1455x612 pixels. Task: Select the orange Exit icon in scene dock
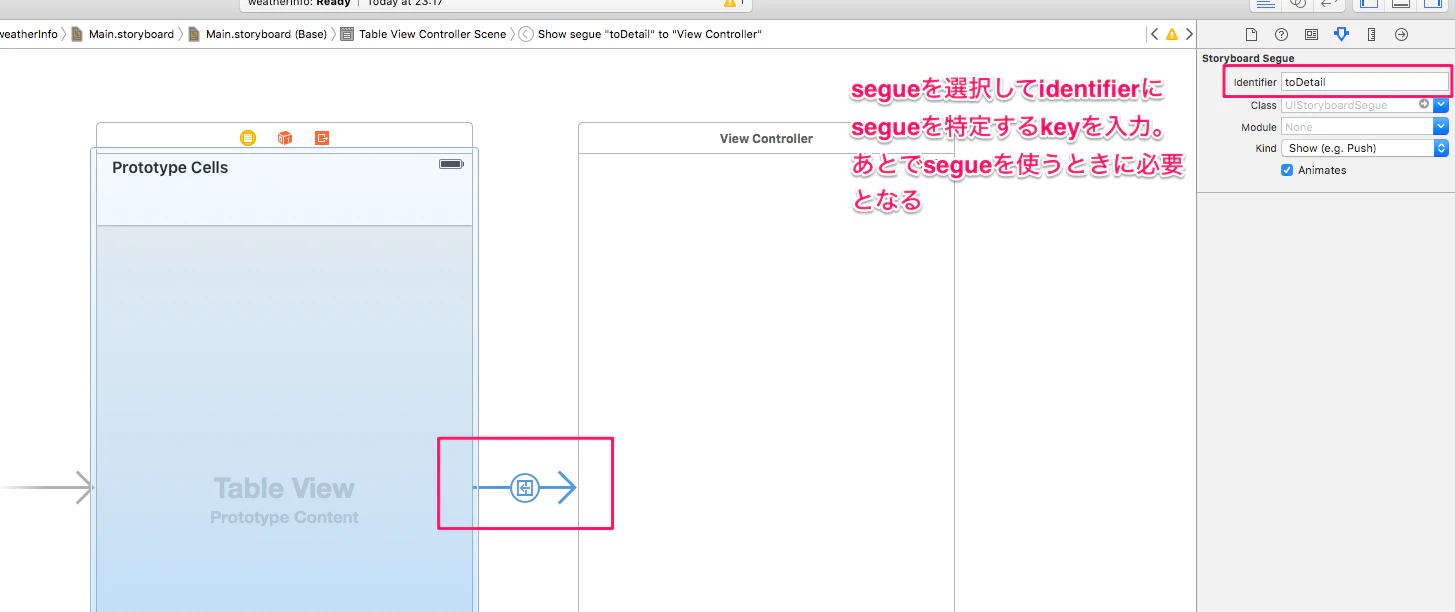point(322,138)
